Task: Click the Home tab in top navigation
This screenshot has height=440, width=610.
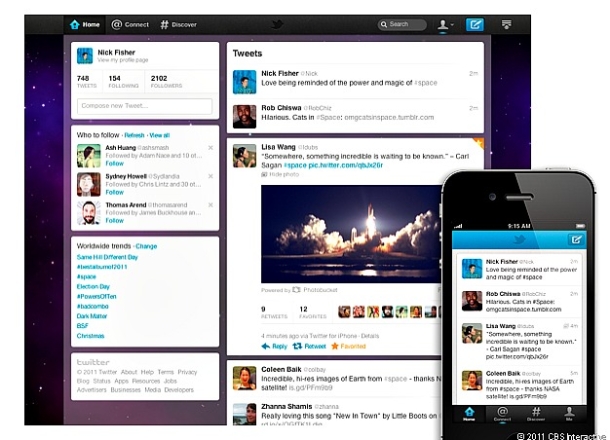Action: [86, 24]
